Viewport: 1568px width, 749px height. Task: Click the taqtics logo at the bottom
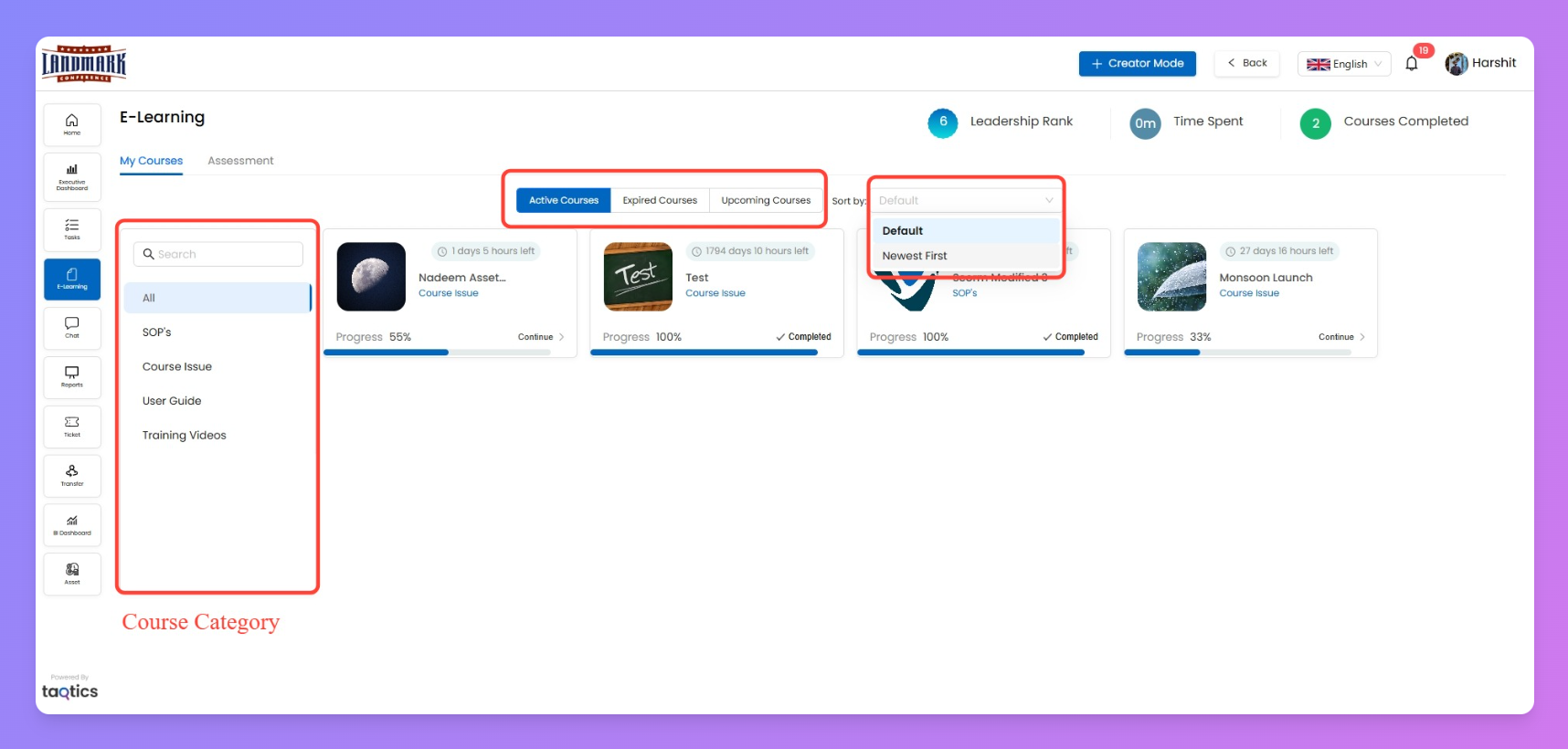[69, 691]
